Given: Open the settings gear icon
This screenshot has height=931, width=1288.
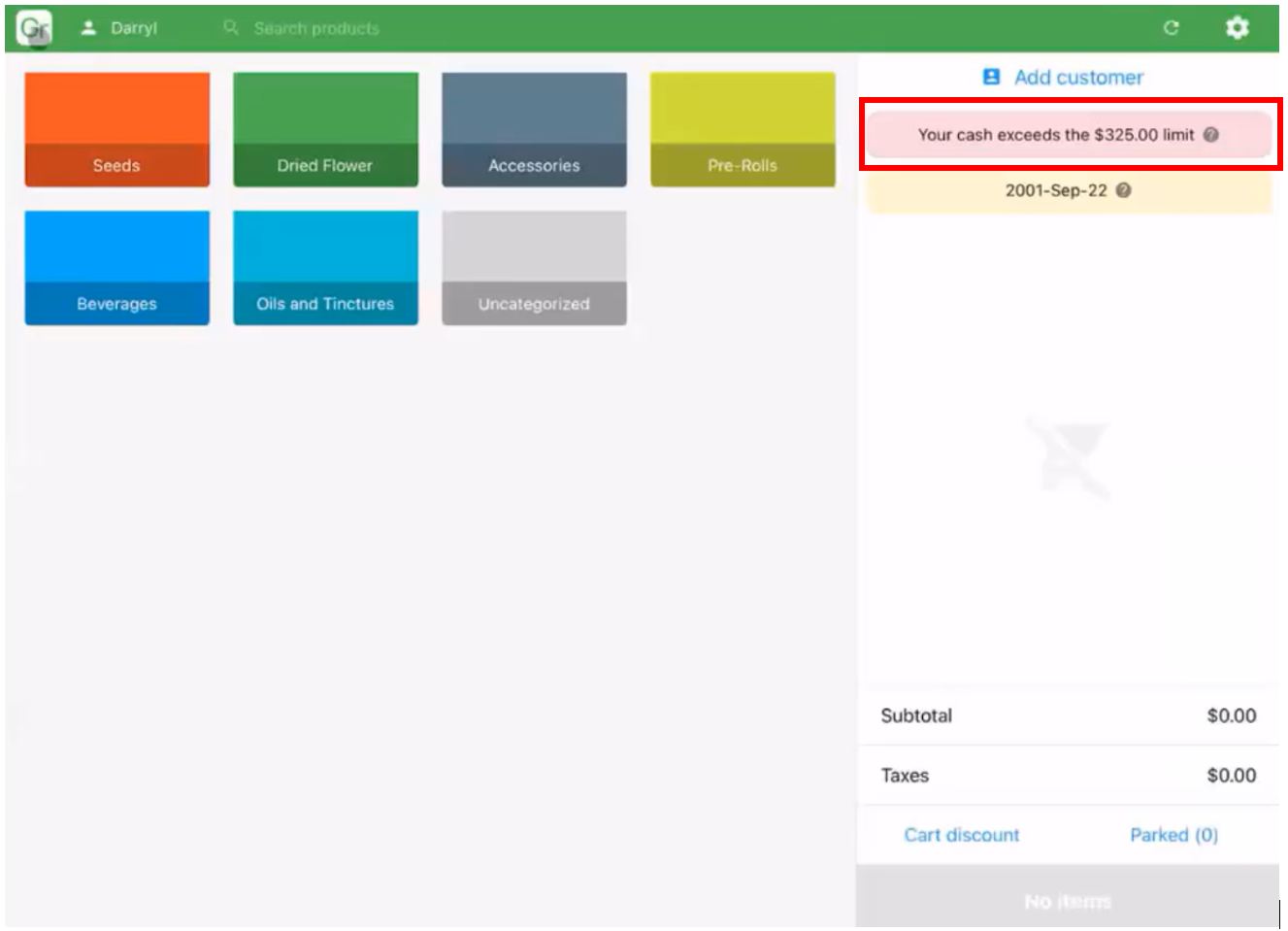Looking at the screenshot, I should pyautogui.click(x=1236, y=28).
